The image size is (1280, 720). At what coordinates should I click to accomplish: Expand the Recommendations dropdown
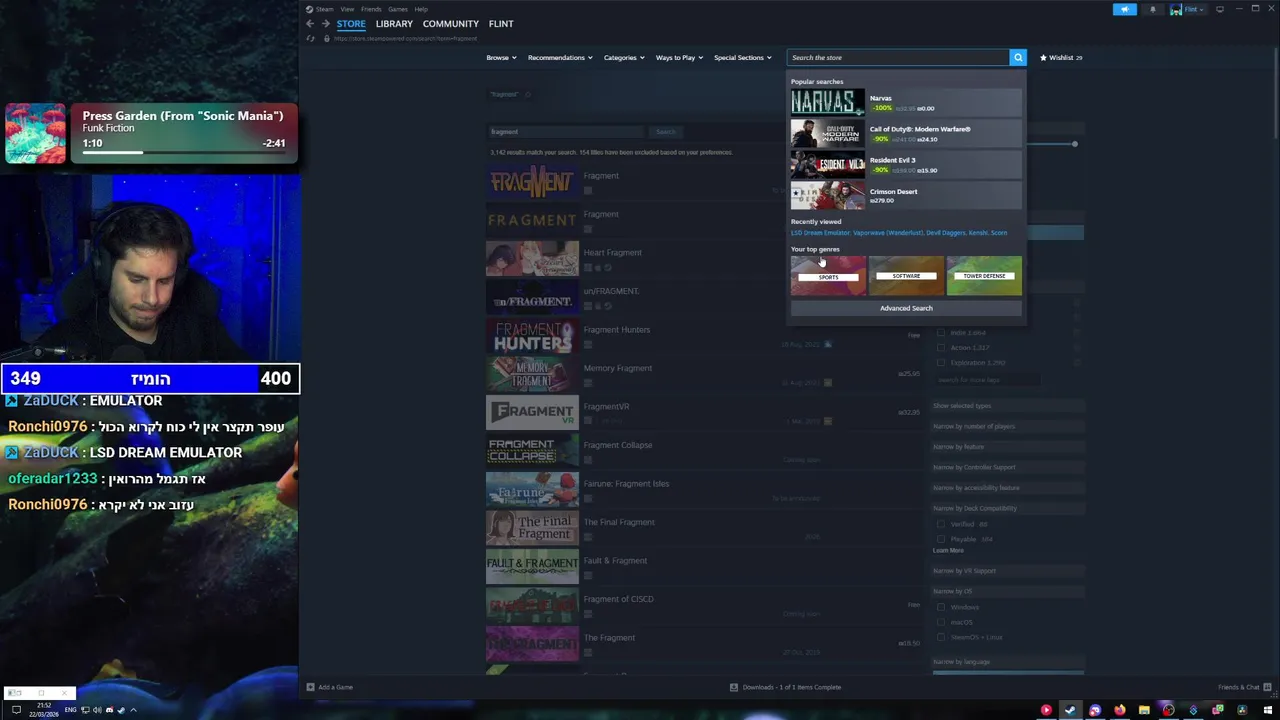[560, 57]
